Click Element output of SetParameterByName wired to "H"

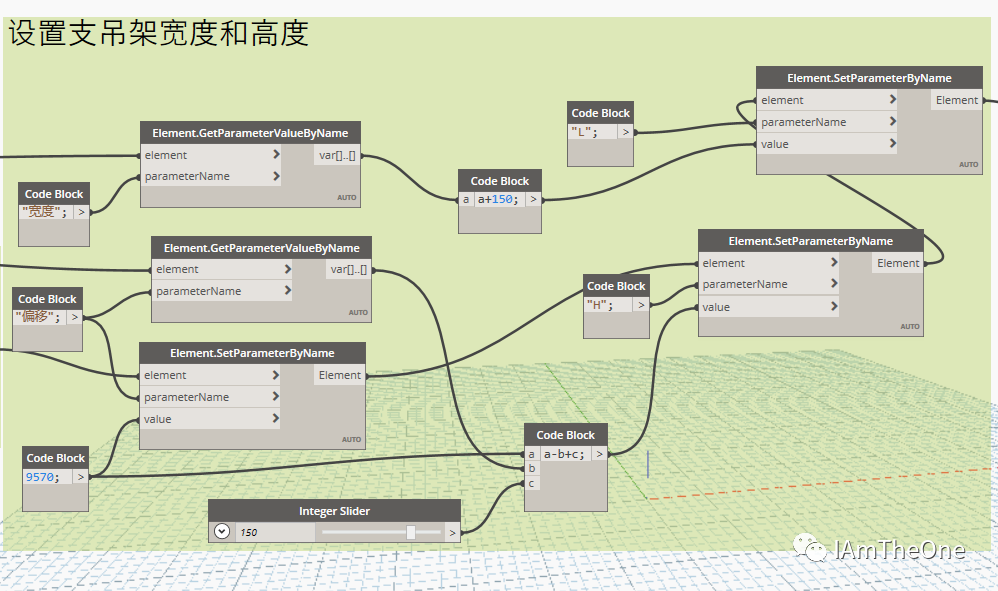898,263
